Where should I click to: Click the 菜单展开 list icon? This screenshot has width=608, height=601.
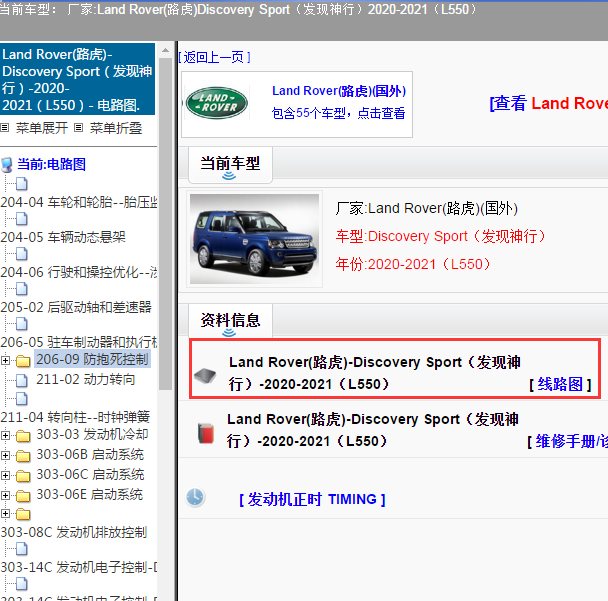click(x=5, y=128)
